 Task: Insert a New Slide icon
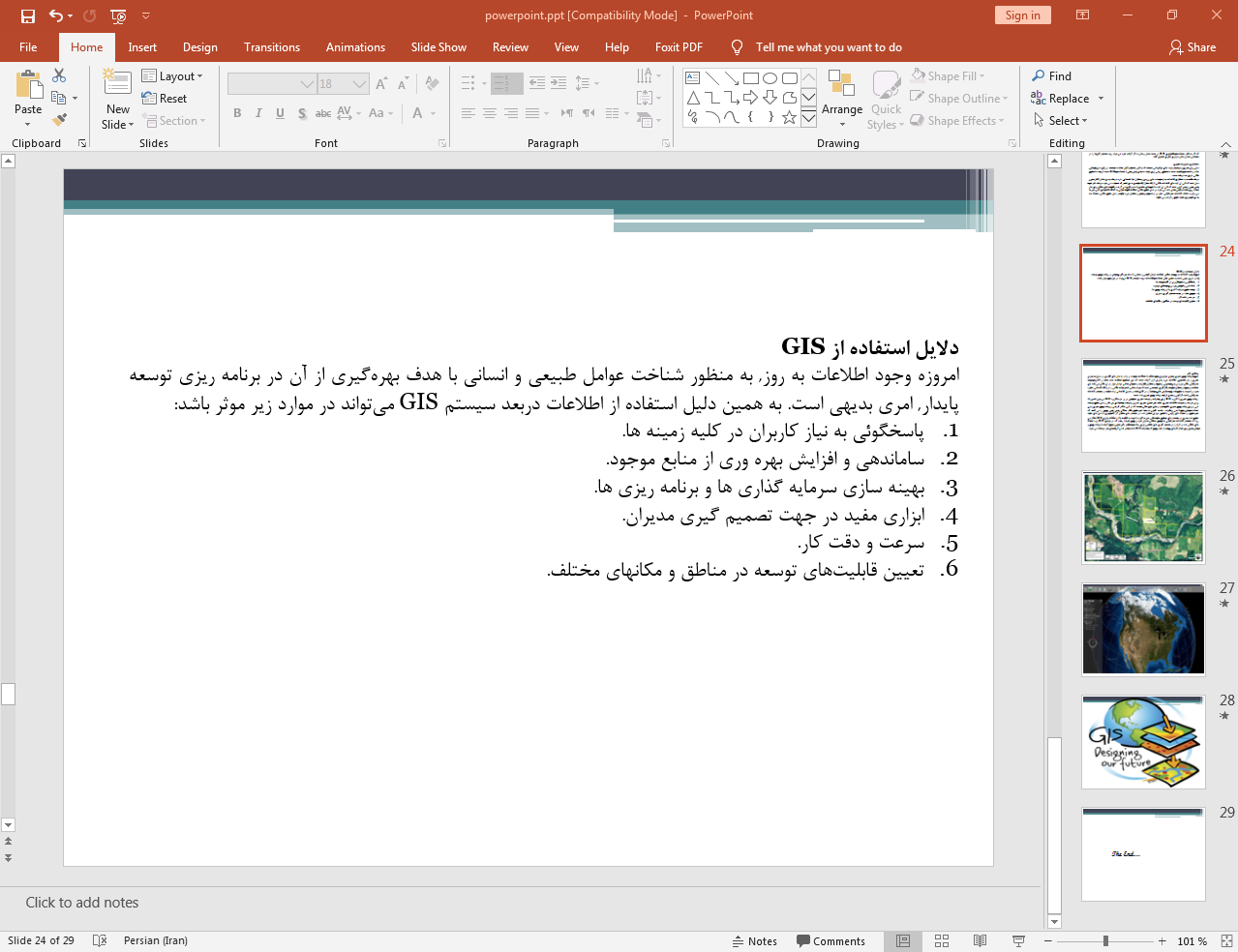tap(117, 83)
